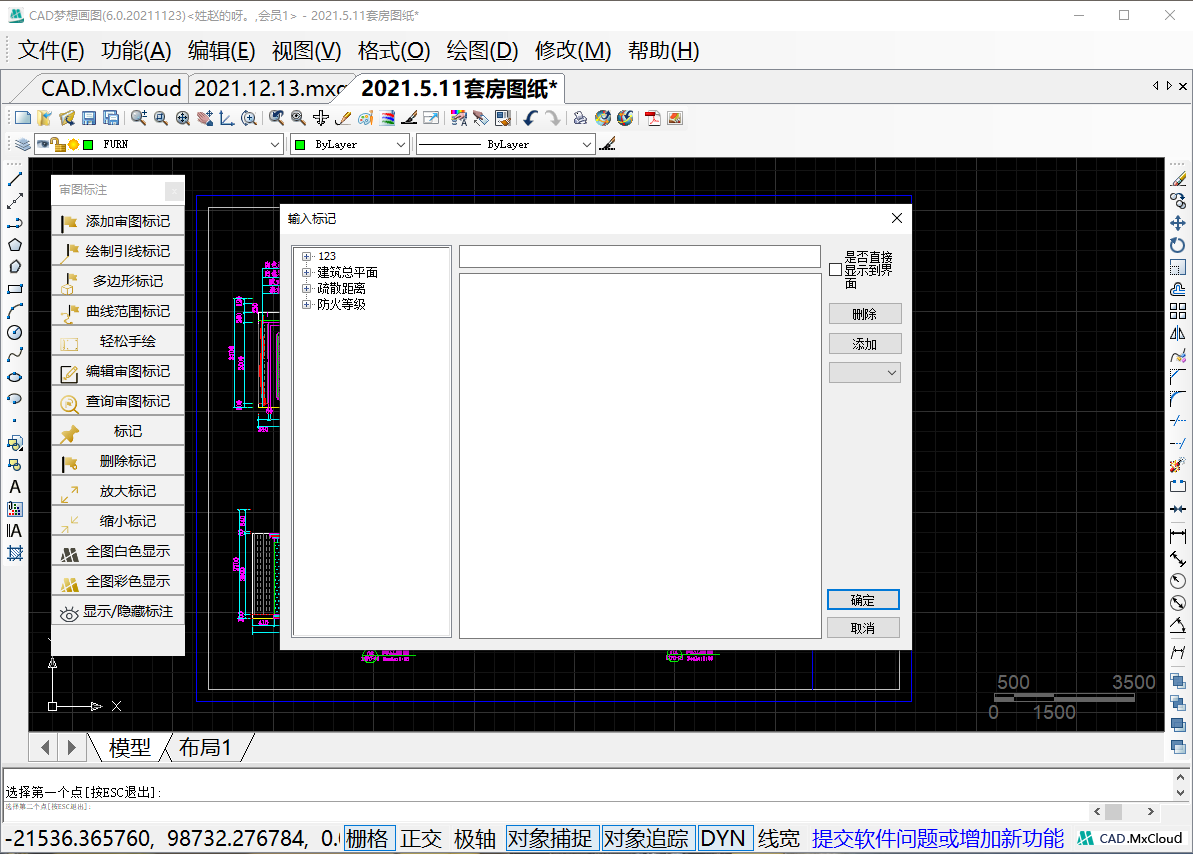Check the 是否直接显示到界面 checkbox
This screenshot has height=854, width=1193.
click(835, 269)
